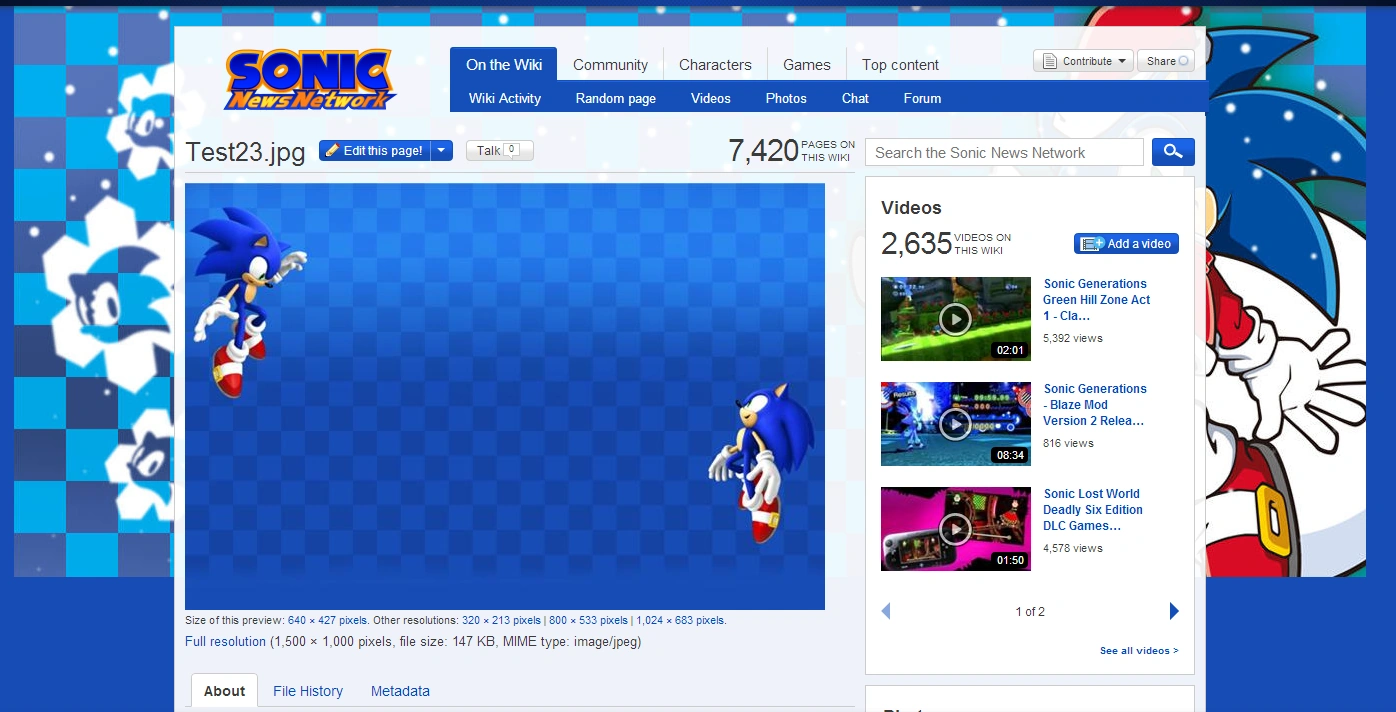Open the Contribute dropdown menu
The width and height of the screenshot is (1396, 712).
click(x=1083, y=61)
